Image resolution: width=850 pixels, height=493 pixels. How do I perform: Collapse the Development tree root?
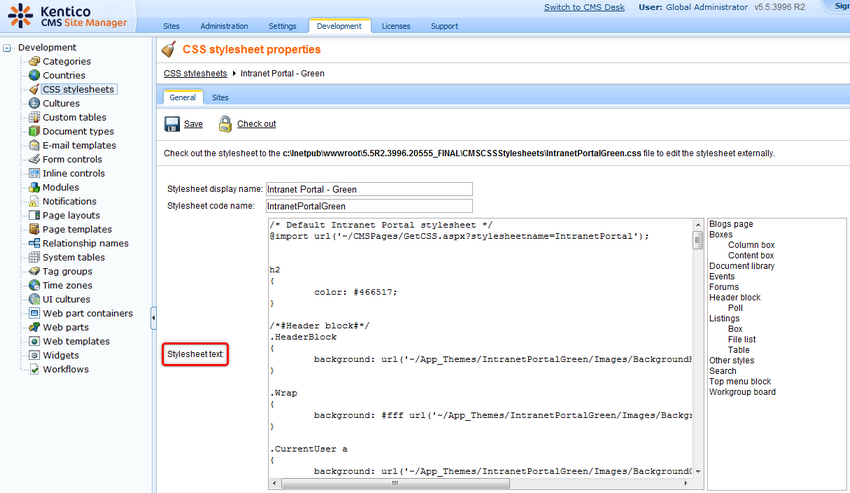[7, 48]
